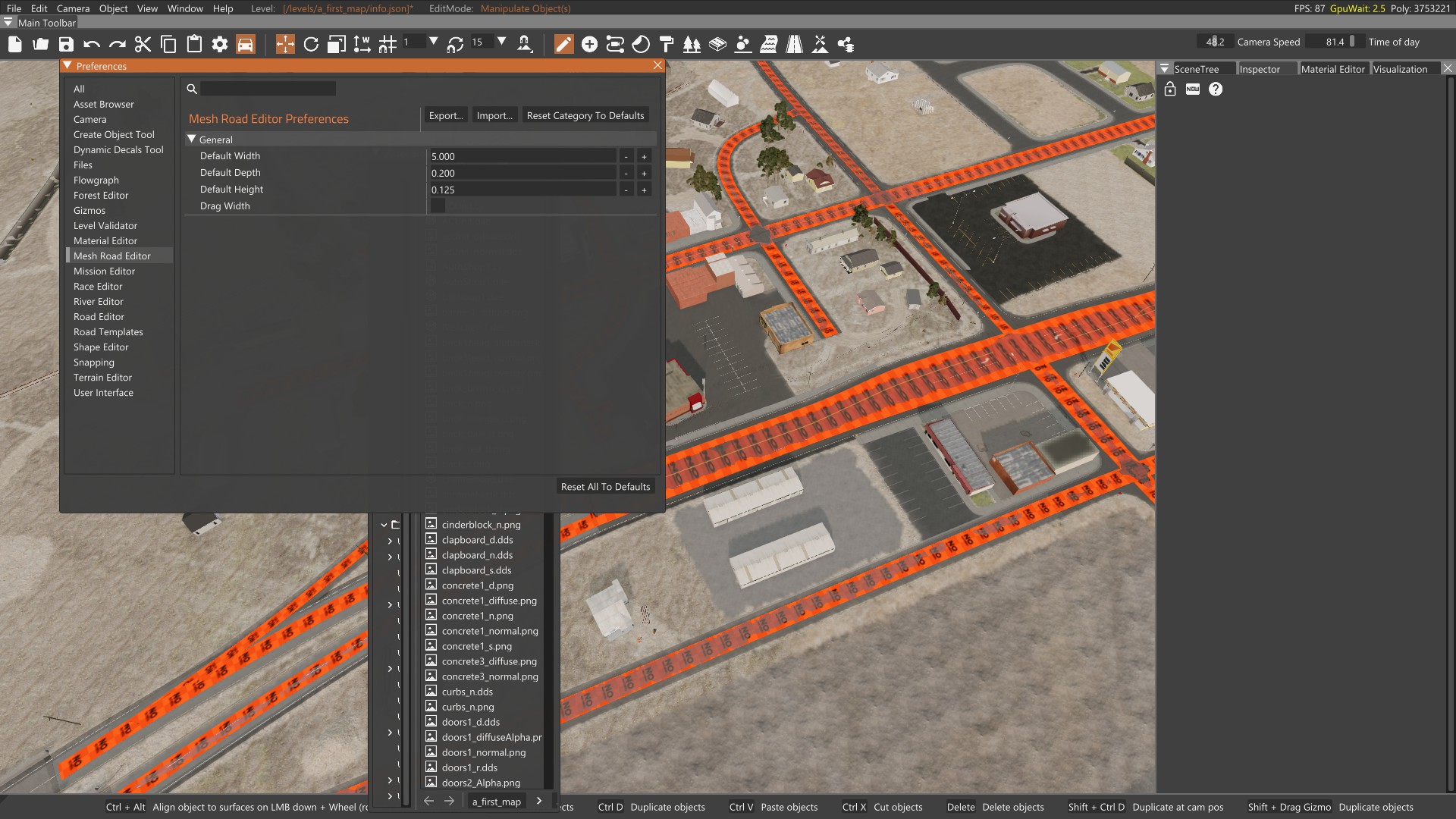This screenshot has width=1456, height=819.
Task: Open the Road Editor road icon
Action: click(794, 44)
